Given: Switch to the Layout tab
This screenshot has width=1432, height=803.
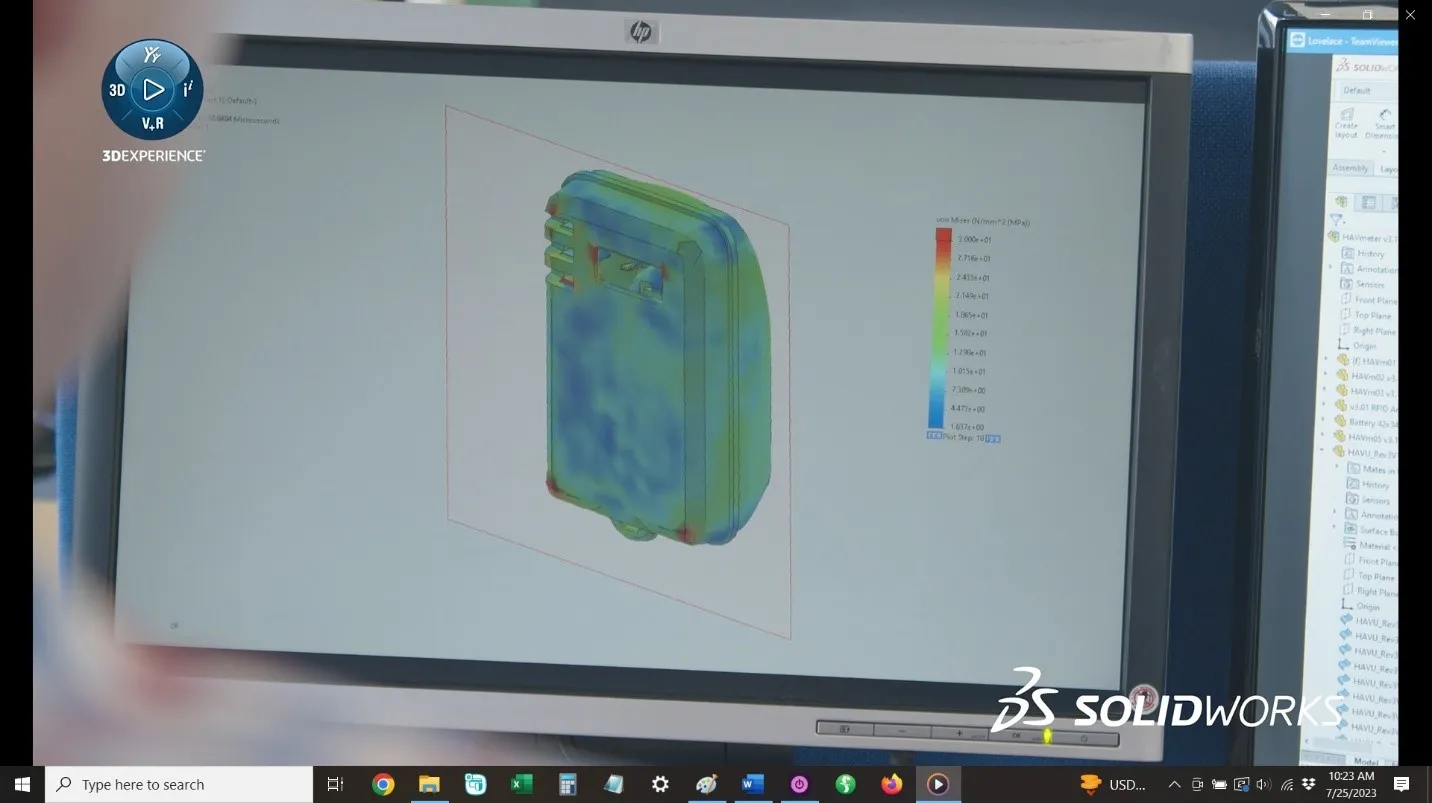Looking at the screenshot, I should 1390,170.
